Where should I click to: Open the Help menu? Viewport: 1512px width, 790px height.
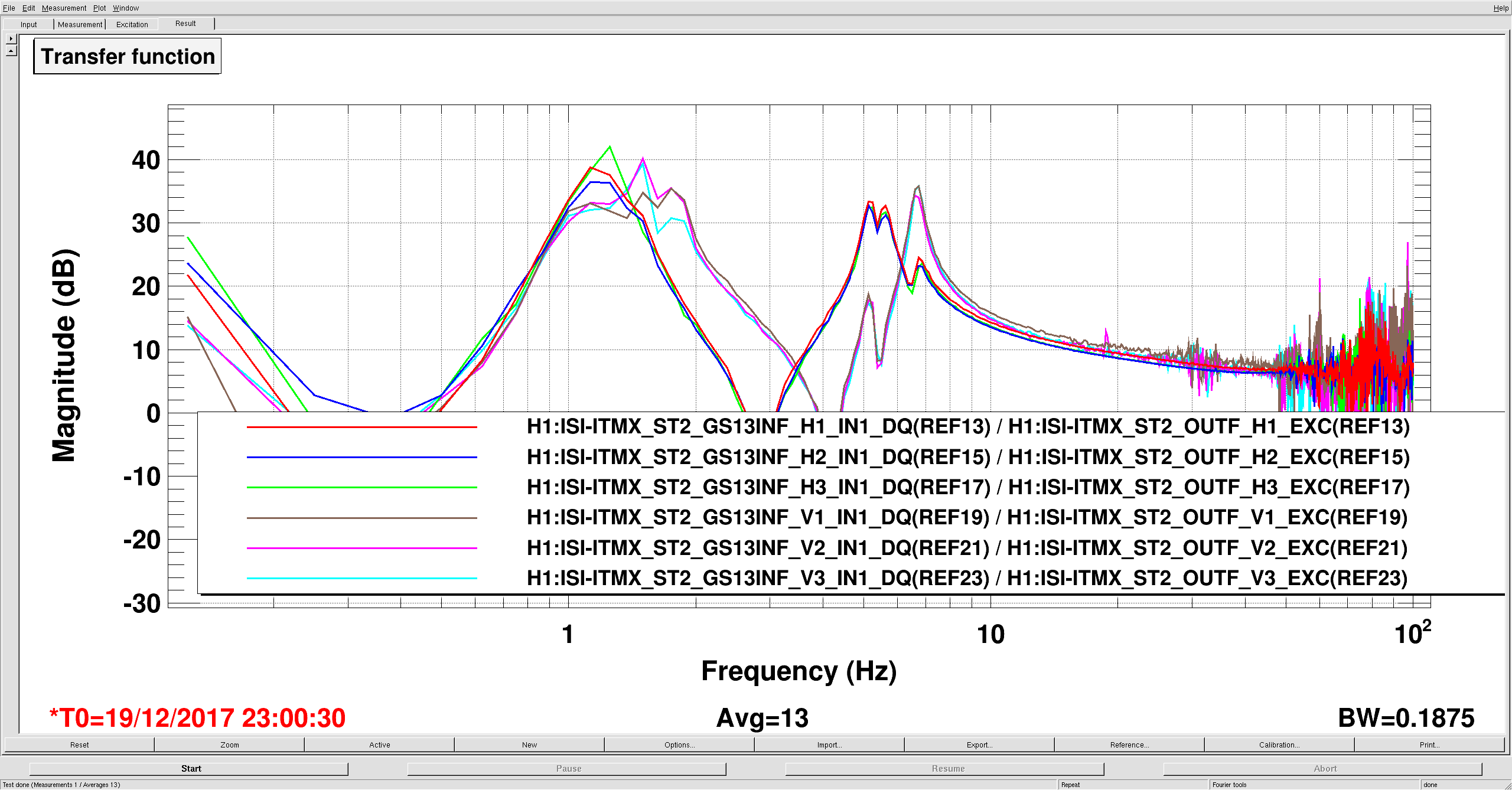click(x=1501, y=8)
